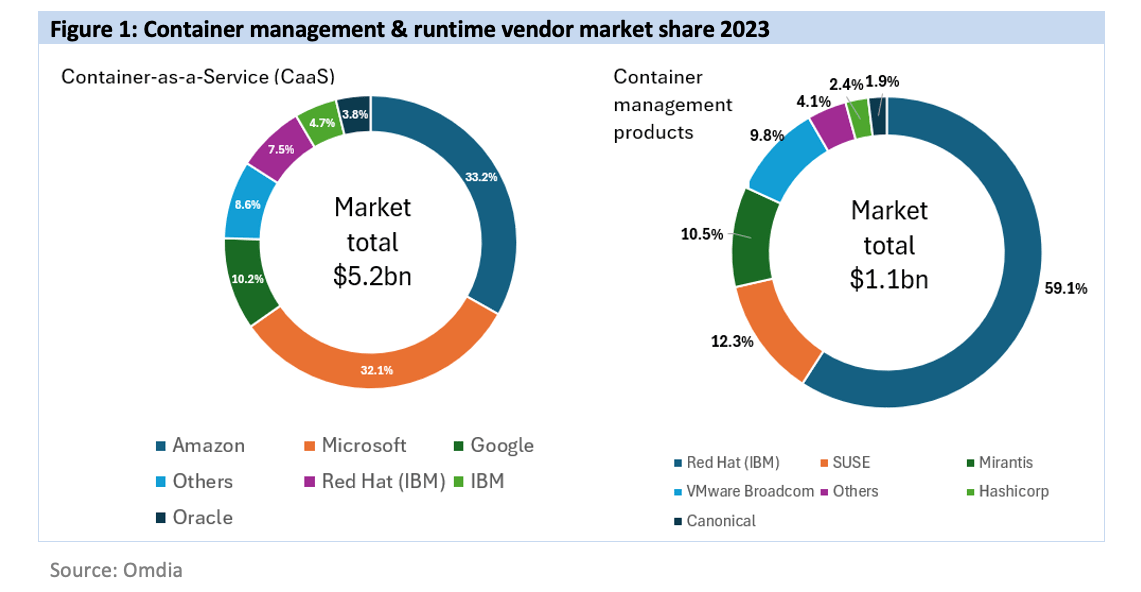Click the Oracle legend label

(202, 518)
